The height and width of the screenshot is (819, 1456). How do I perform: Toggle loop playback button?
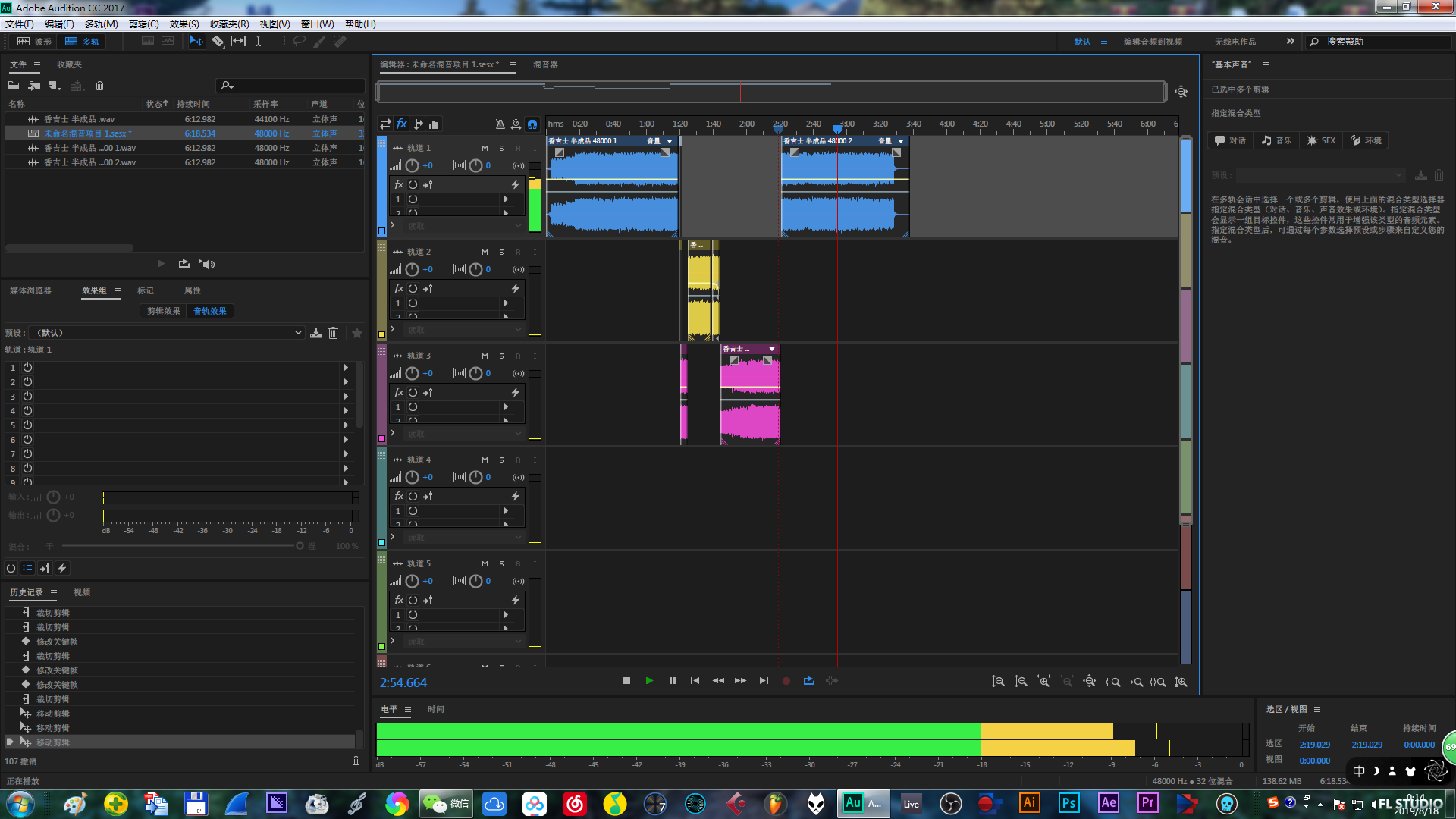809,681
